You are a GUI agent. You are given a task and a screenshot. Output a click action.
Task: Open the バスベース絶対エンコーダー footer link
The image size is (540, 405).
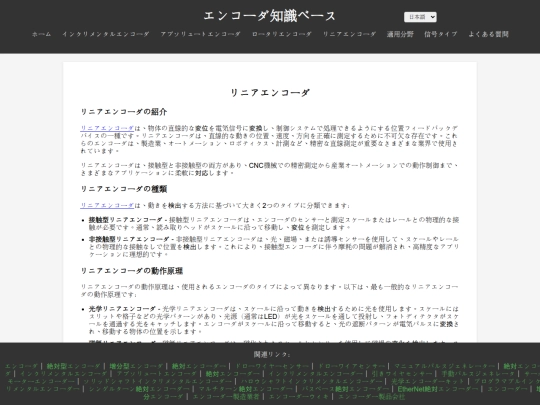point(345,389)
